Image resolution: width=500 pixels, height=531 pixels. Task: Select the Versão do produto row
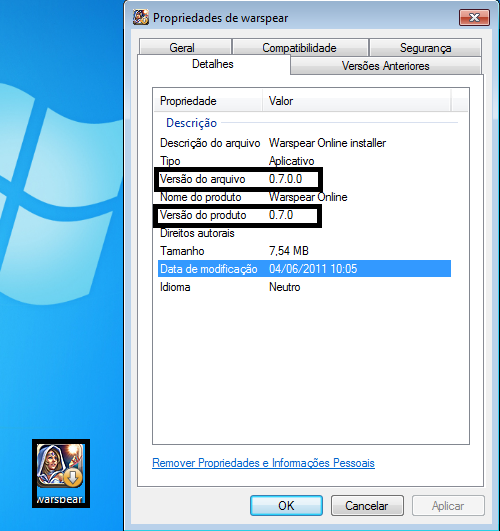(304, 215)
